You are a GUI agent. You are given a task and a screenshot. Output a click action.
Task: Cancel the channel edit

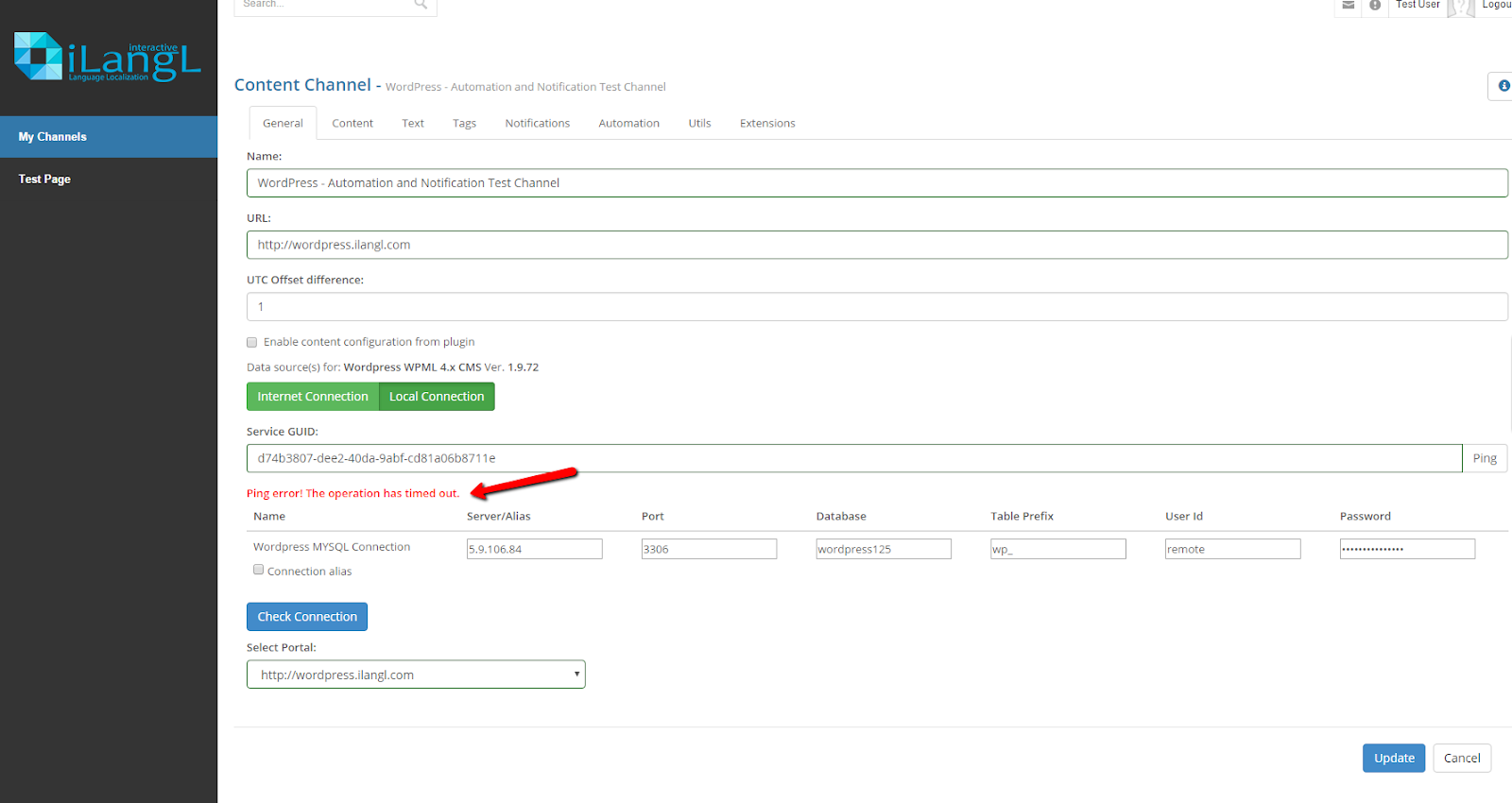coord(1462,758)
